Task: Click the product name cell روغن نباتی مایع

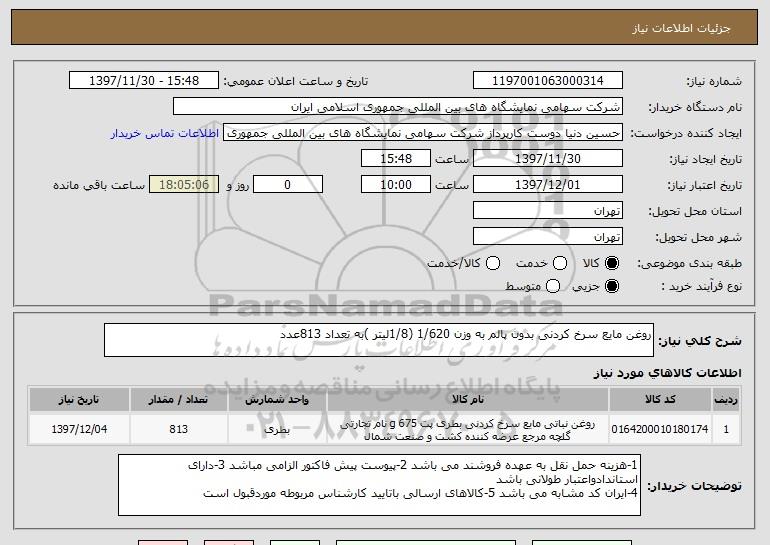Action: pos(468,429)
